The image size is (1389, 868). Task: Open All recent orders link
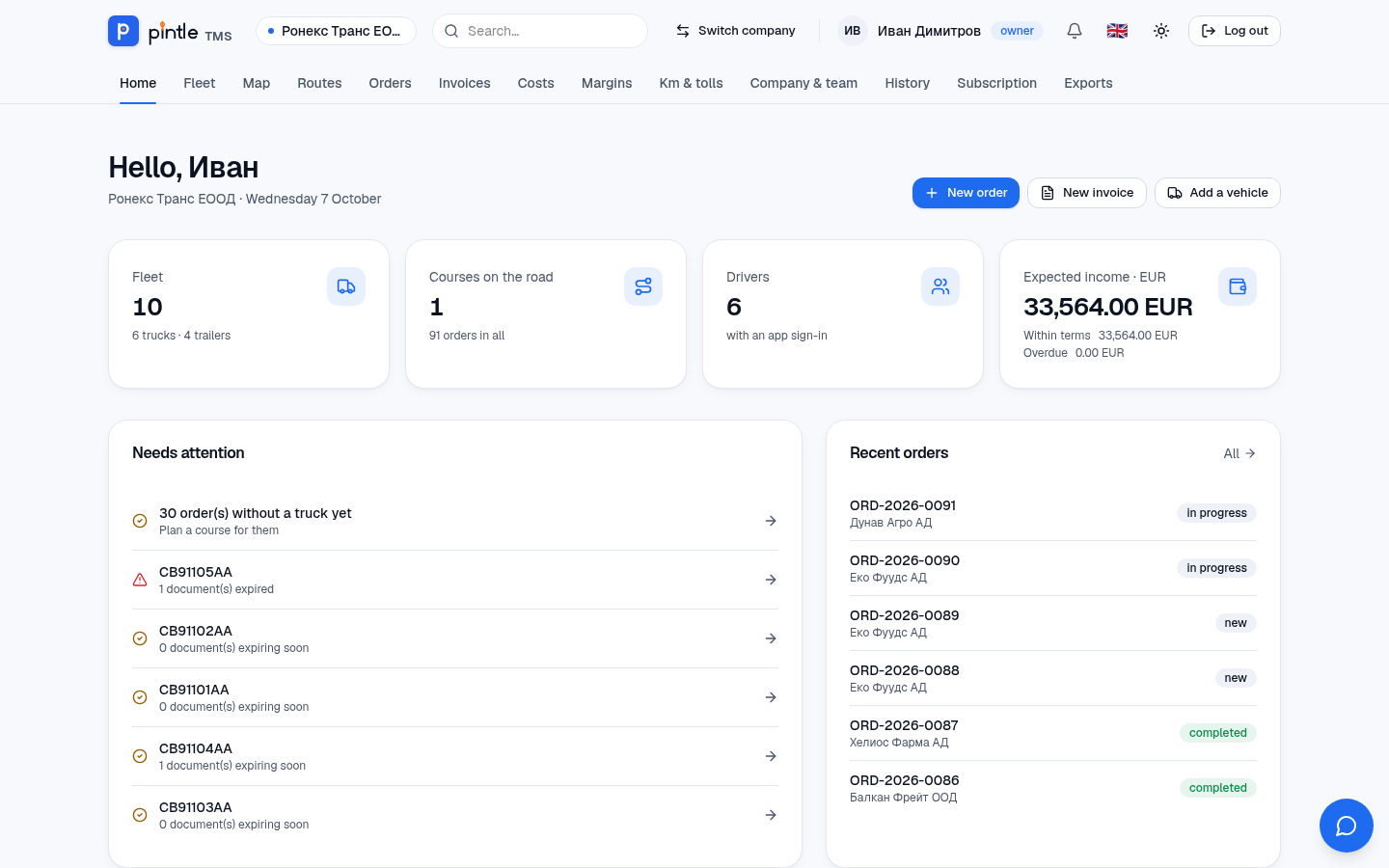(x=1239, y=453)
